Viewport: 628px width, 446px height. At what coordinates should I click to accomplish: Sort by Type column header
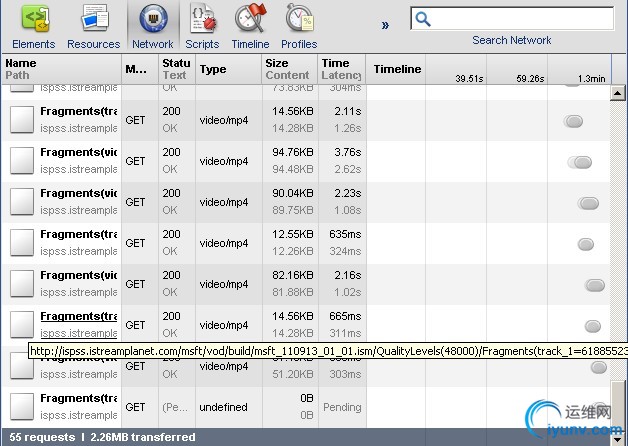[x=229, y=69]
